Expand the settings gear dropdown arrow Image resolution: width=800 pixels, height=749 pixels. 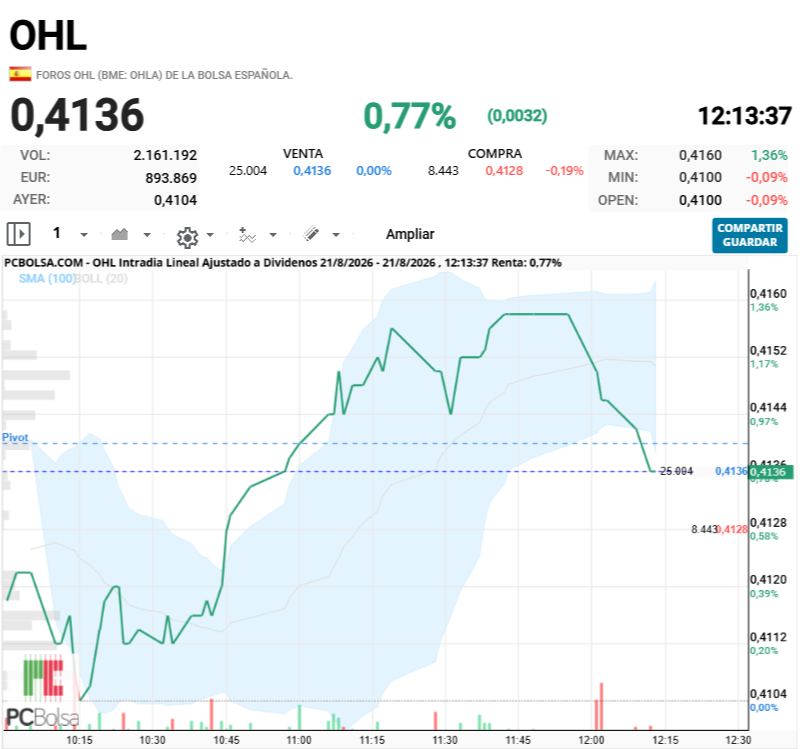click(210, 235)
